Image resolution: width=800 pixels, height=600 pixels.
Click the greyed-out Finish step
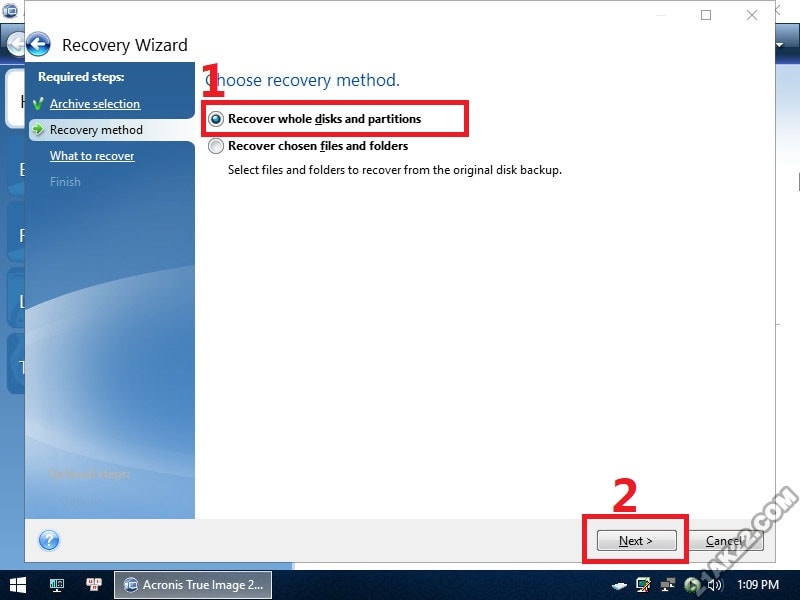click(x=65, y=182)
